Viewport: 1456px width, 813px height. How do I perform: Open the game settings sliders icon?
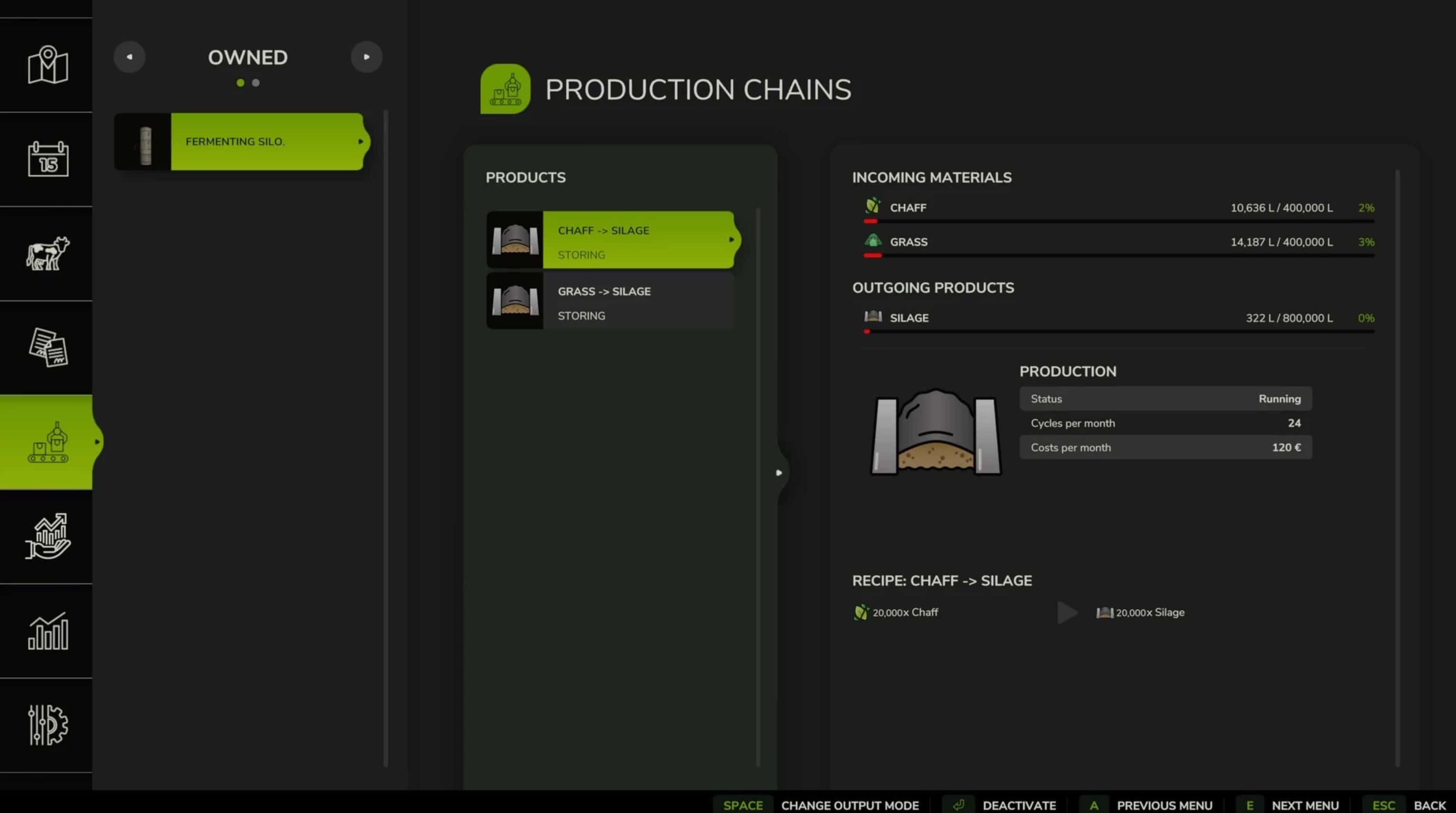point(48,725)
